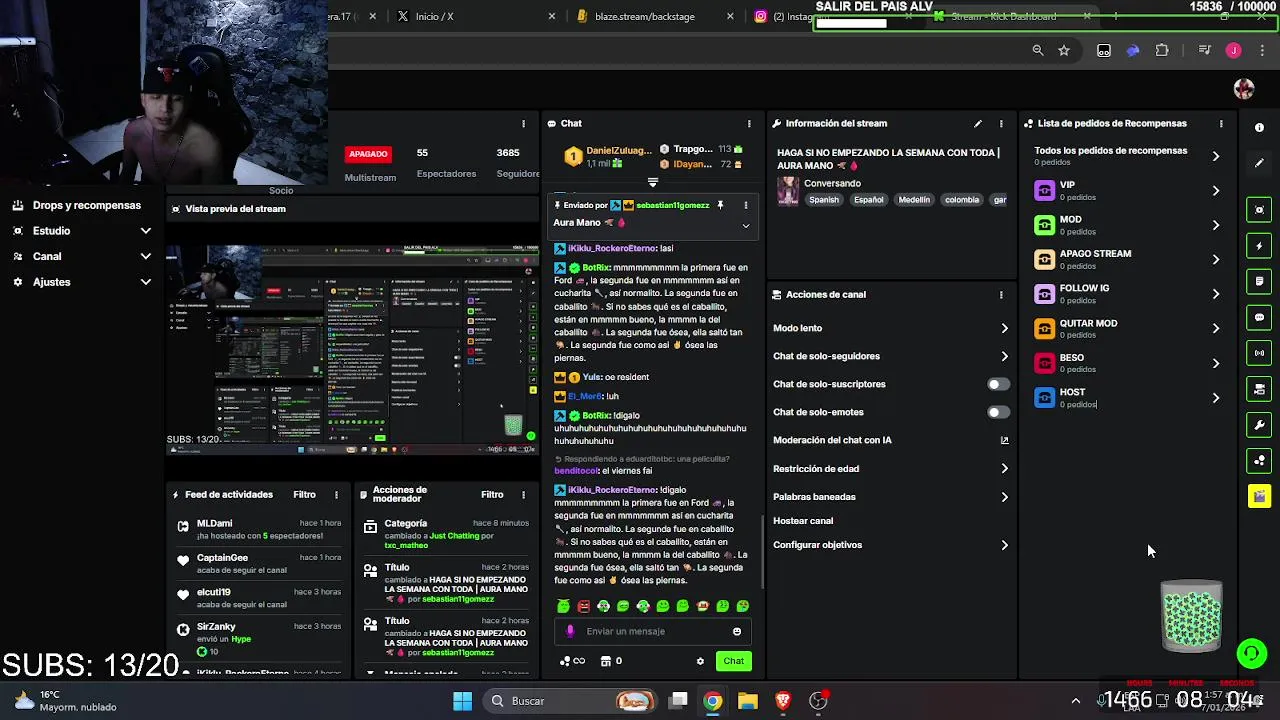Toggle channel actions icon in right sidebar
The height and width of the screenshot is (720, 1280).
coord(1259,389)
